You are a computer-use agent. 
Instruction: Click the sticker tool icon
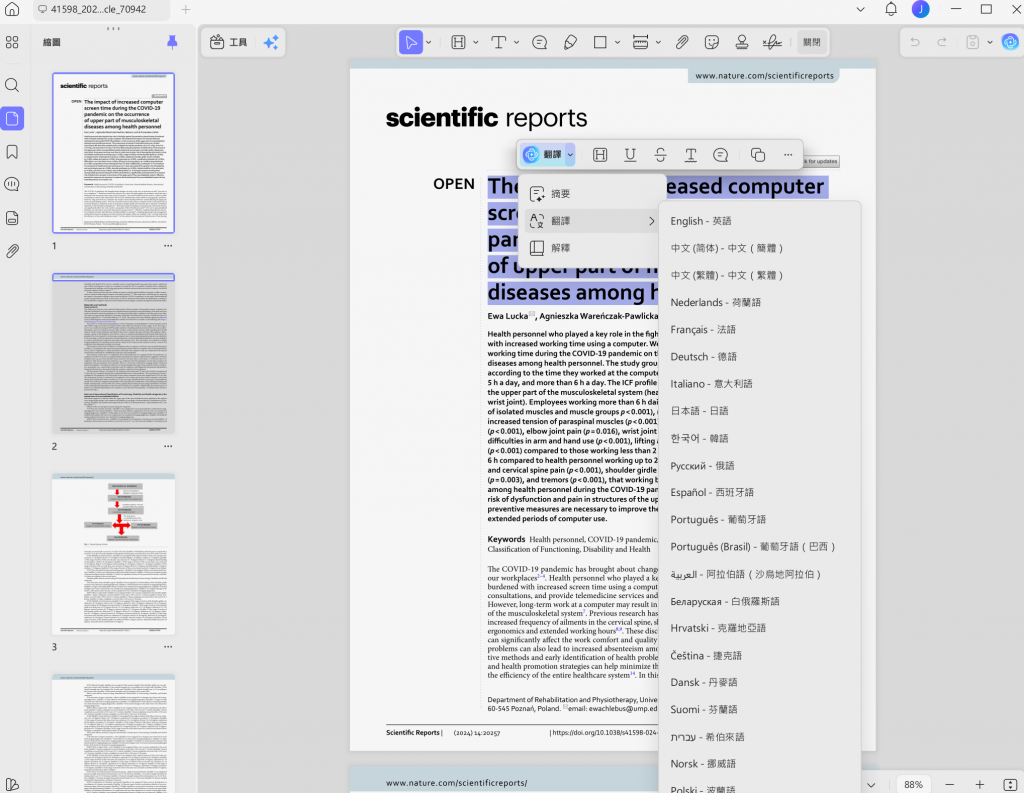click(x=712, y=42)
